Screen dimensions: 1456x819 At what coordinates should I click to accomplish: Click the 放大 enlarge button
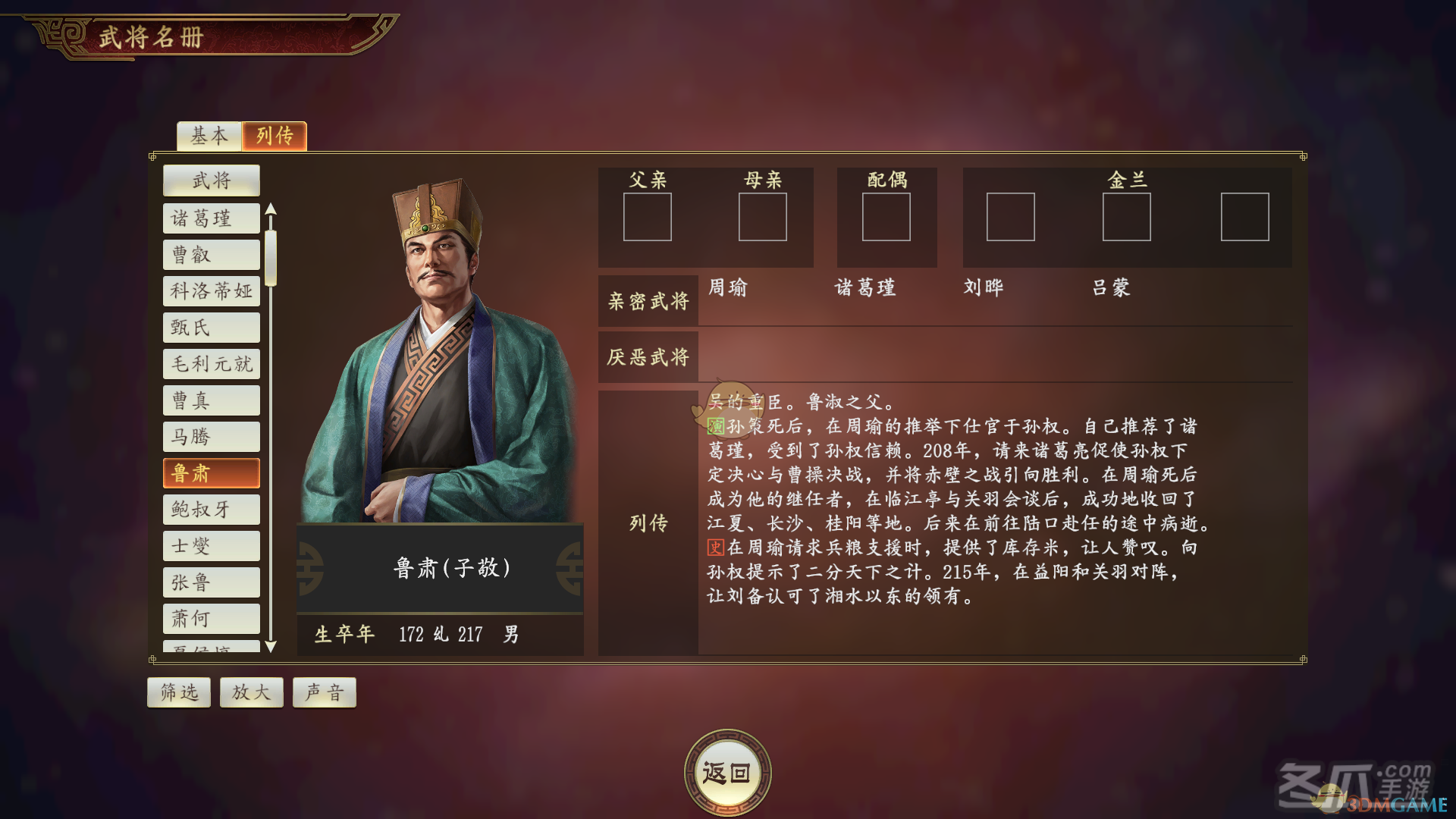tap(252, 692)
